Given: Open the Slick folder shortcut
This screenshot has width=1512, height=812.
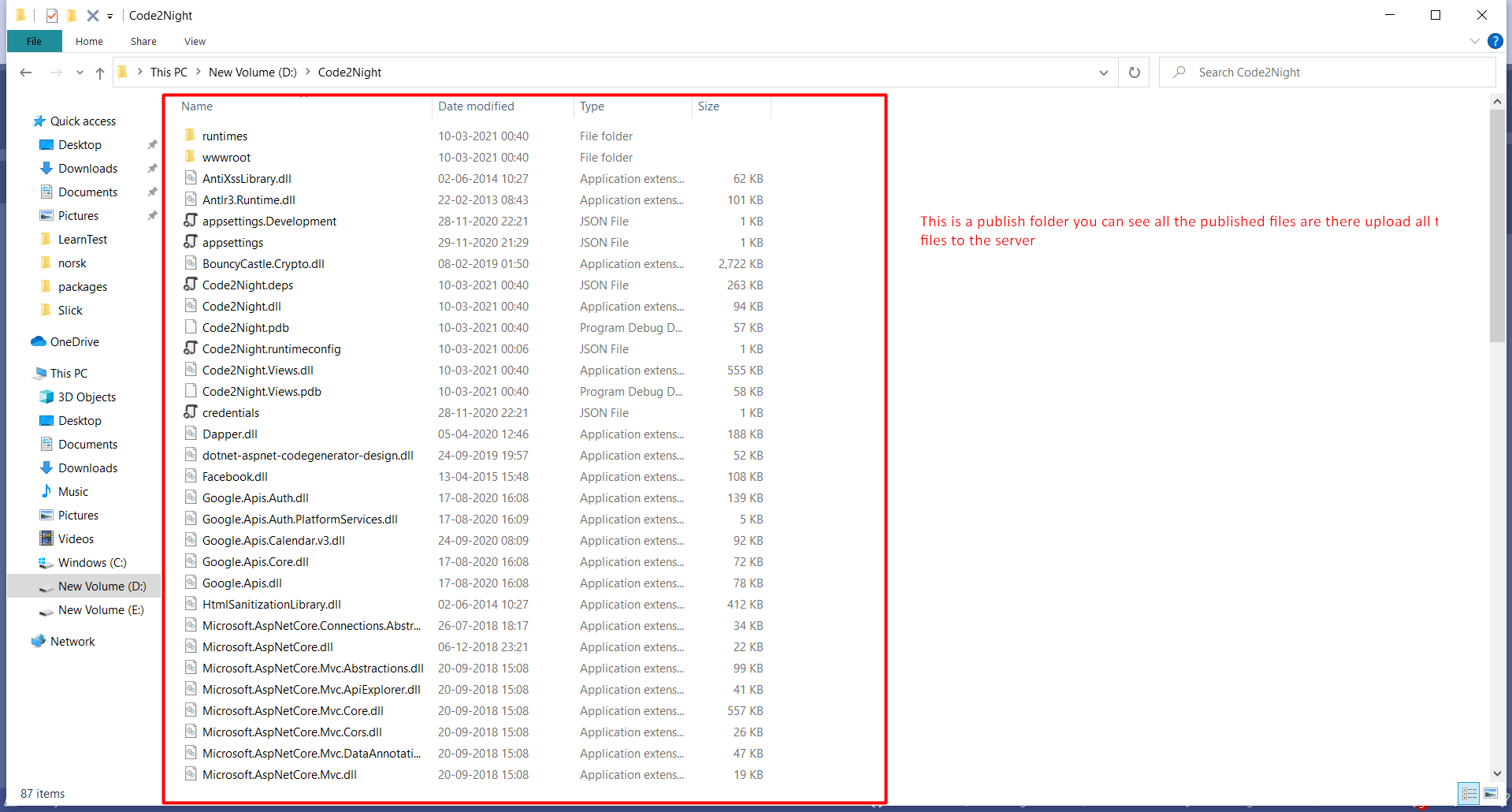Looking at the screenshot, I should 70,311.
